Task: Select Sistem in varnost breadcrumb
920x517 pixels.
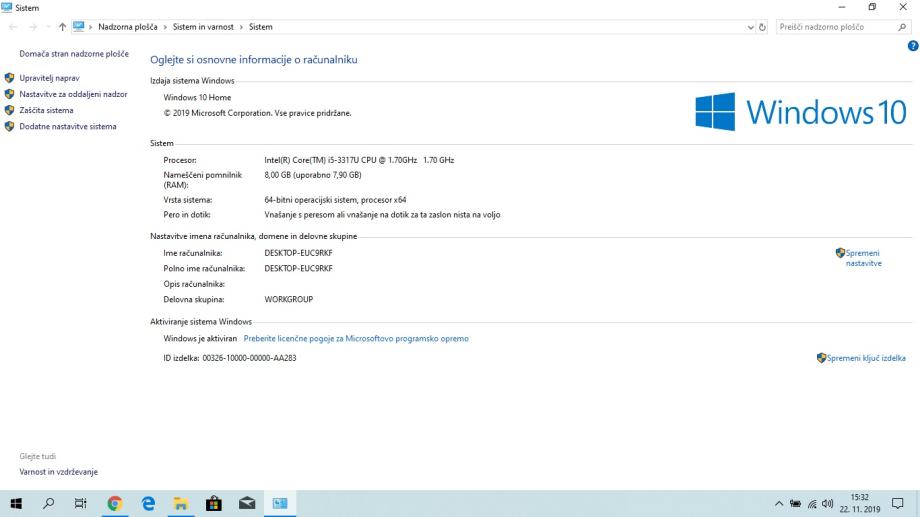Action: [203, 27]
